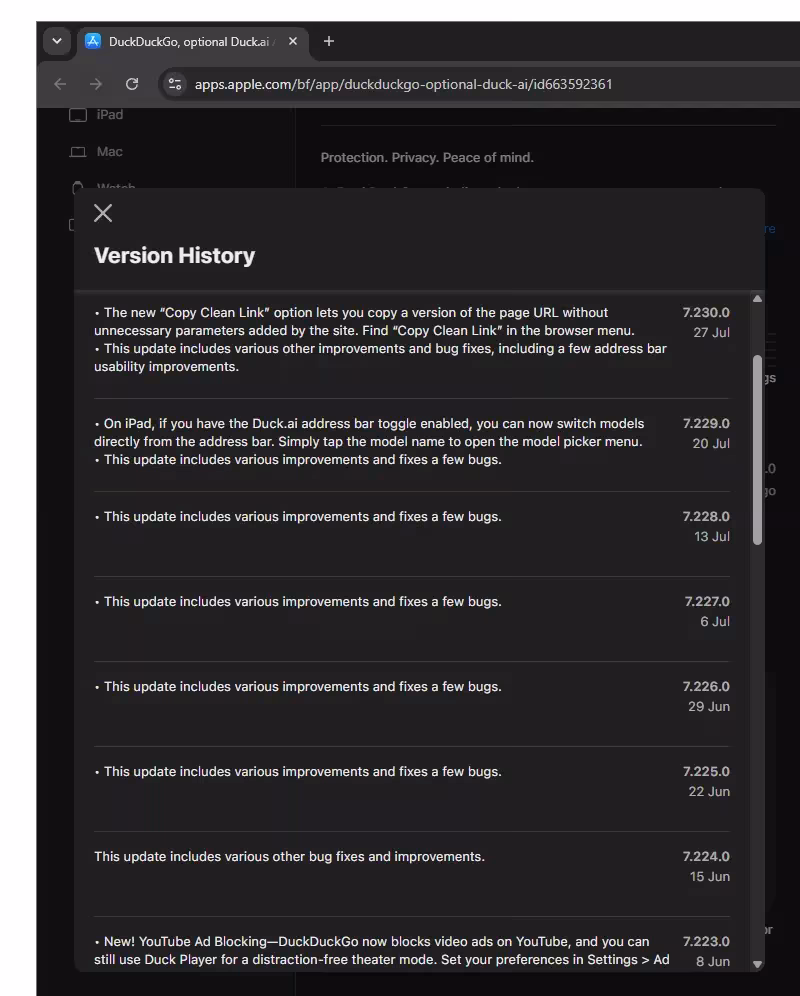
Task: Click the Duck.ai address bar toggle note
Action: tap(369, 433)
